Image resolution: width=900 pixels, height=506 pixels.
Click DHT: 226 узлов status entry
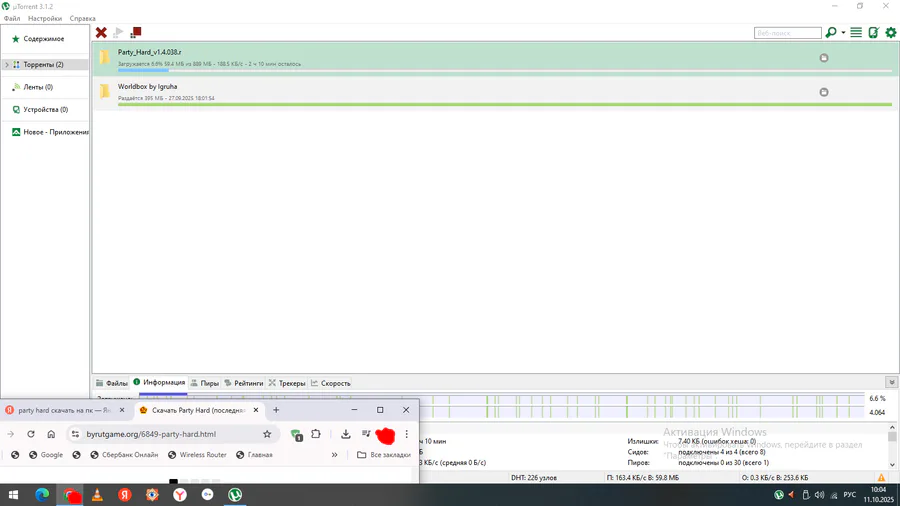[534, 477]
